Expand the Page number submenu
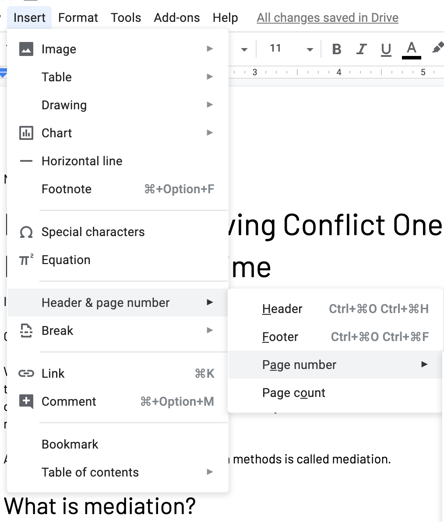 pos(335,365)
